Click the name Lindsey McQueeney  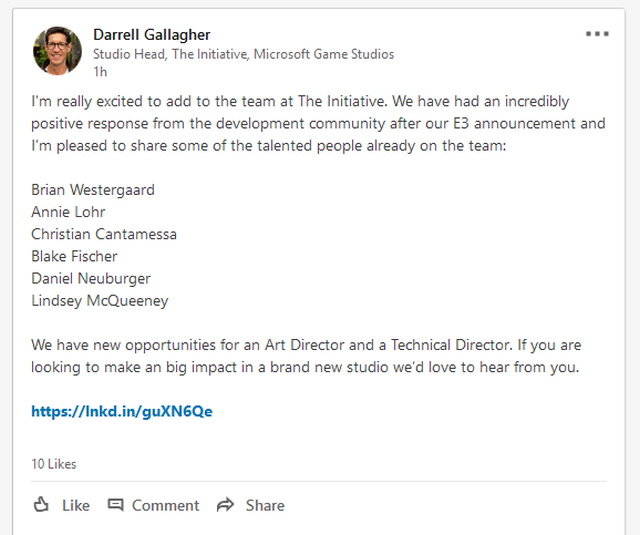click(x=100, y=300)
